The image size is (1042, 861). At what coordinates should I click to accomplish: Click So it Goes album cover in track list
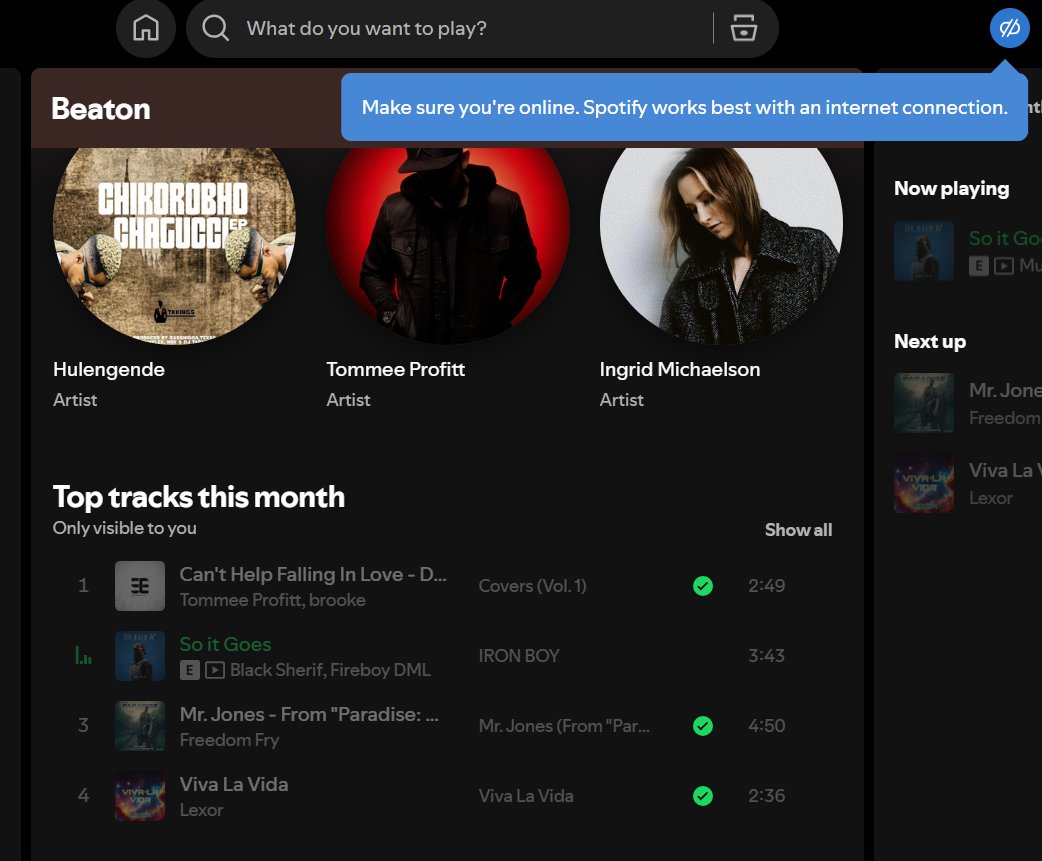pyautogui.click(x=140, y=656)
